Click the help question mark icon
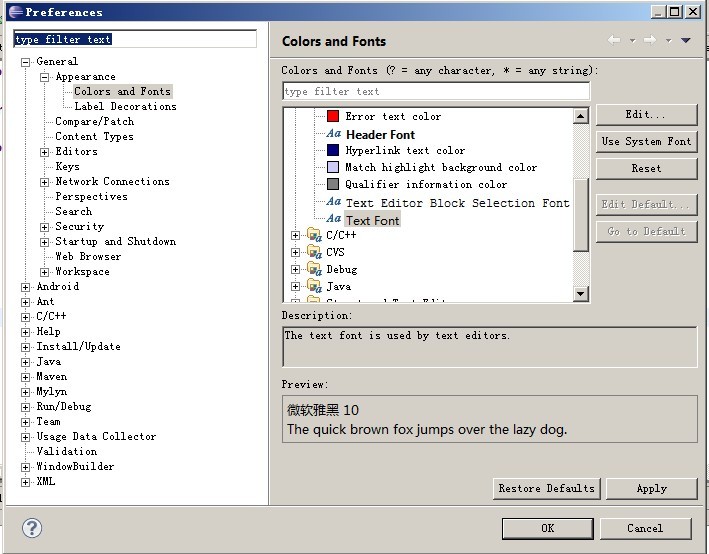 click(32, 528)
